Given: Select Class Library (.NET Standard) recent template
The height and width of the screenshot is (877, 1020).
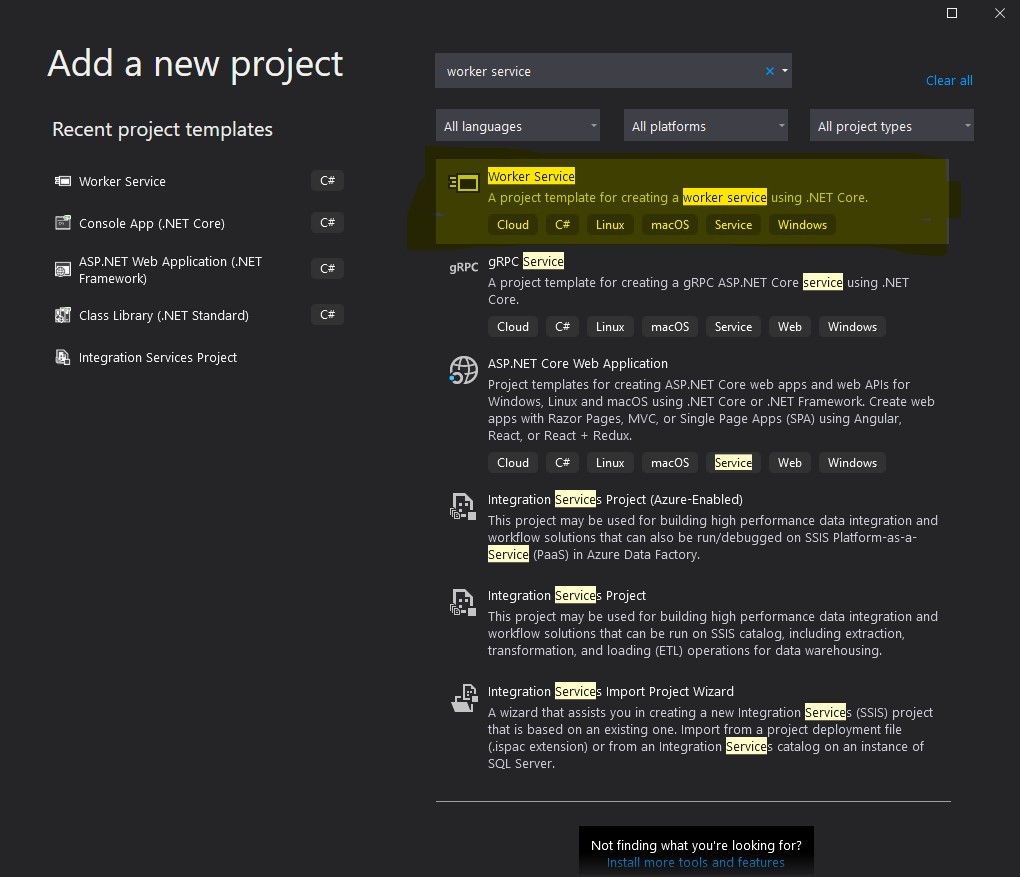Looking at the screenshot, I should click(164, 316).
